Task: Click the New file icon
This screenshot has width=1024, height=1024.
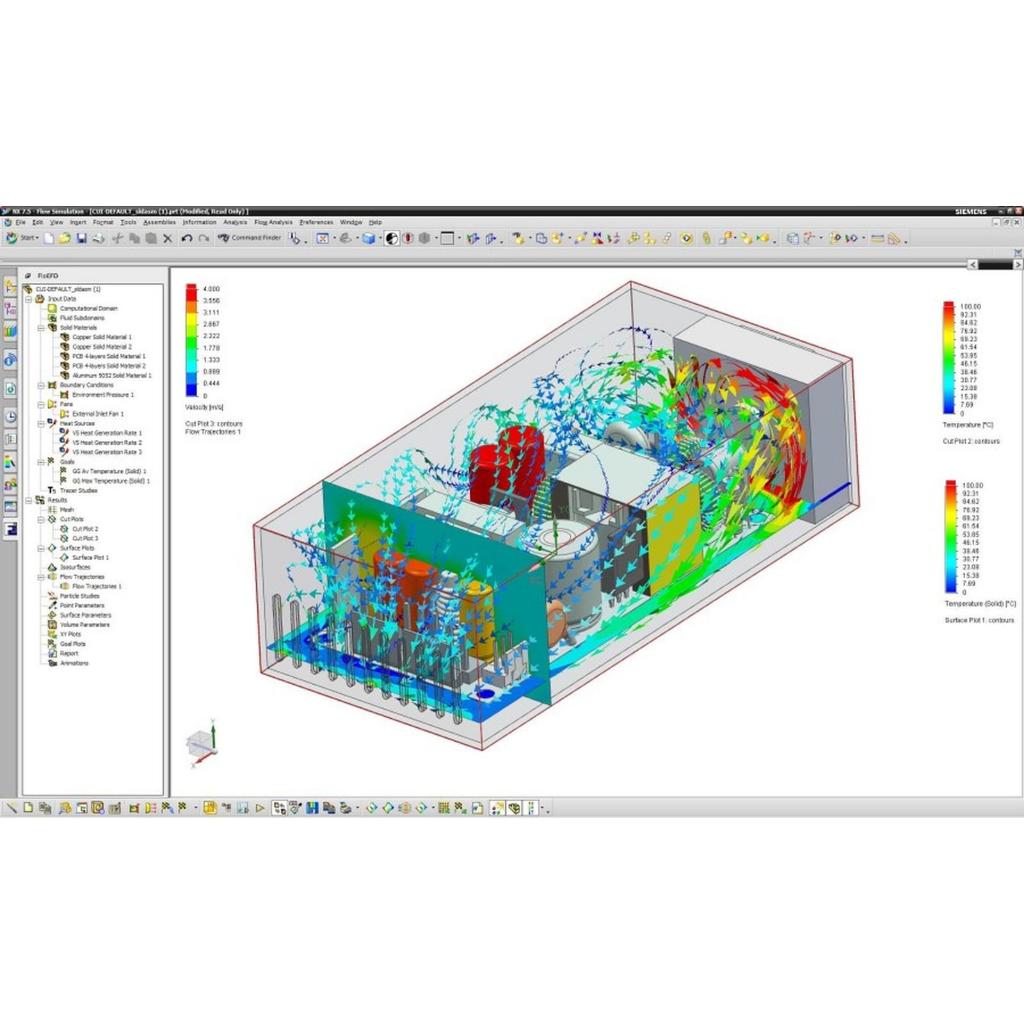Action: 48,238
